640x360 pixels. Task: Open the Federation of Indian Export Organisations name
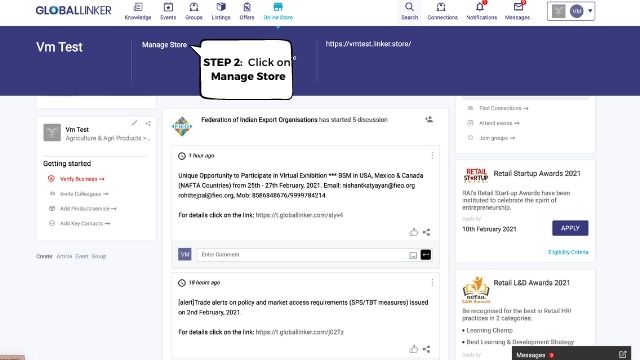[x=259, y=120]
